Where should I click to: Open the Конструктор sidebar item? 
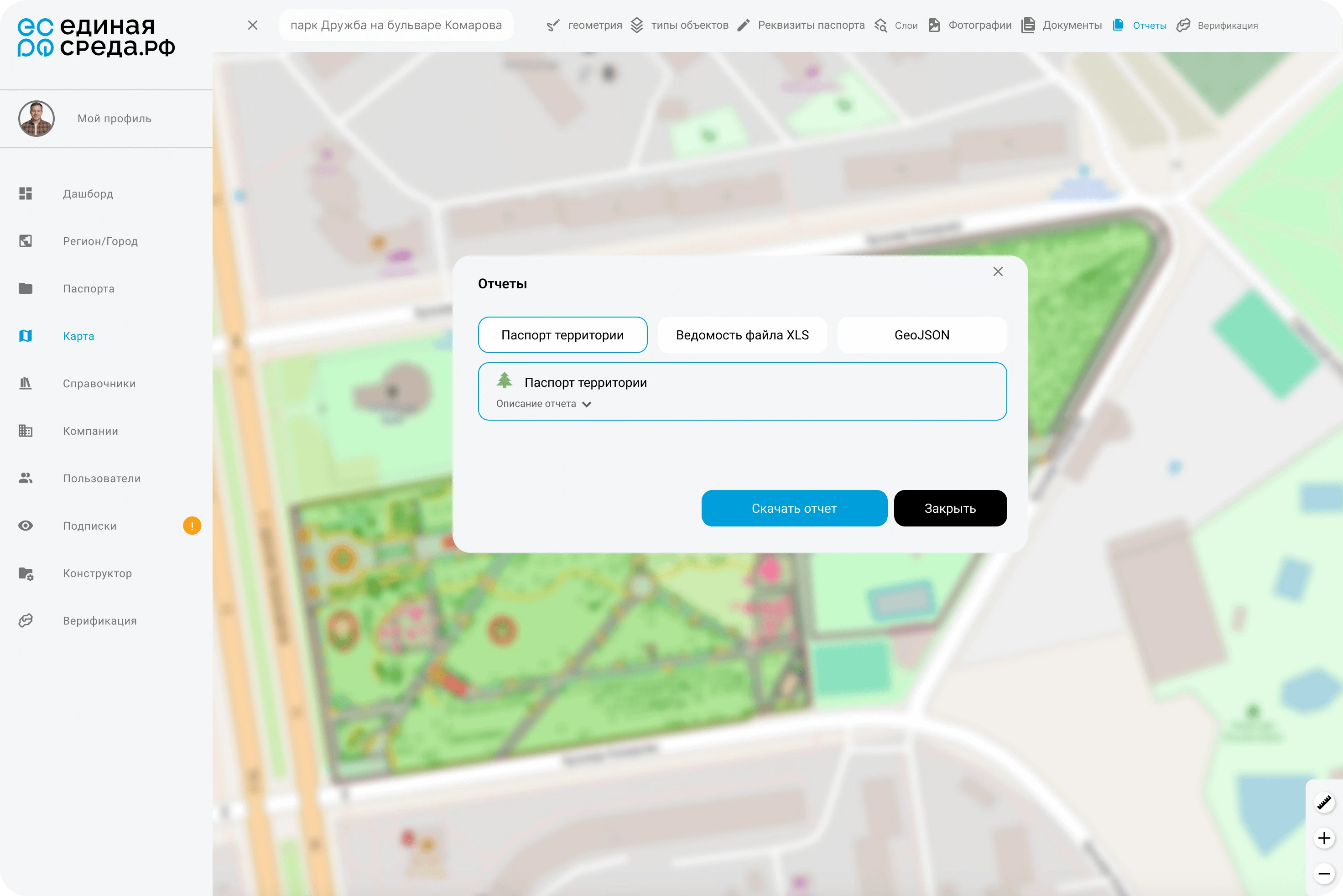97,573
